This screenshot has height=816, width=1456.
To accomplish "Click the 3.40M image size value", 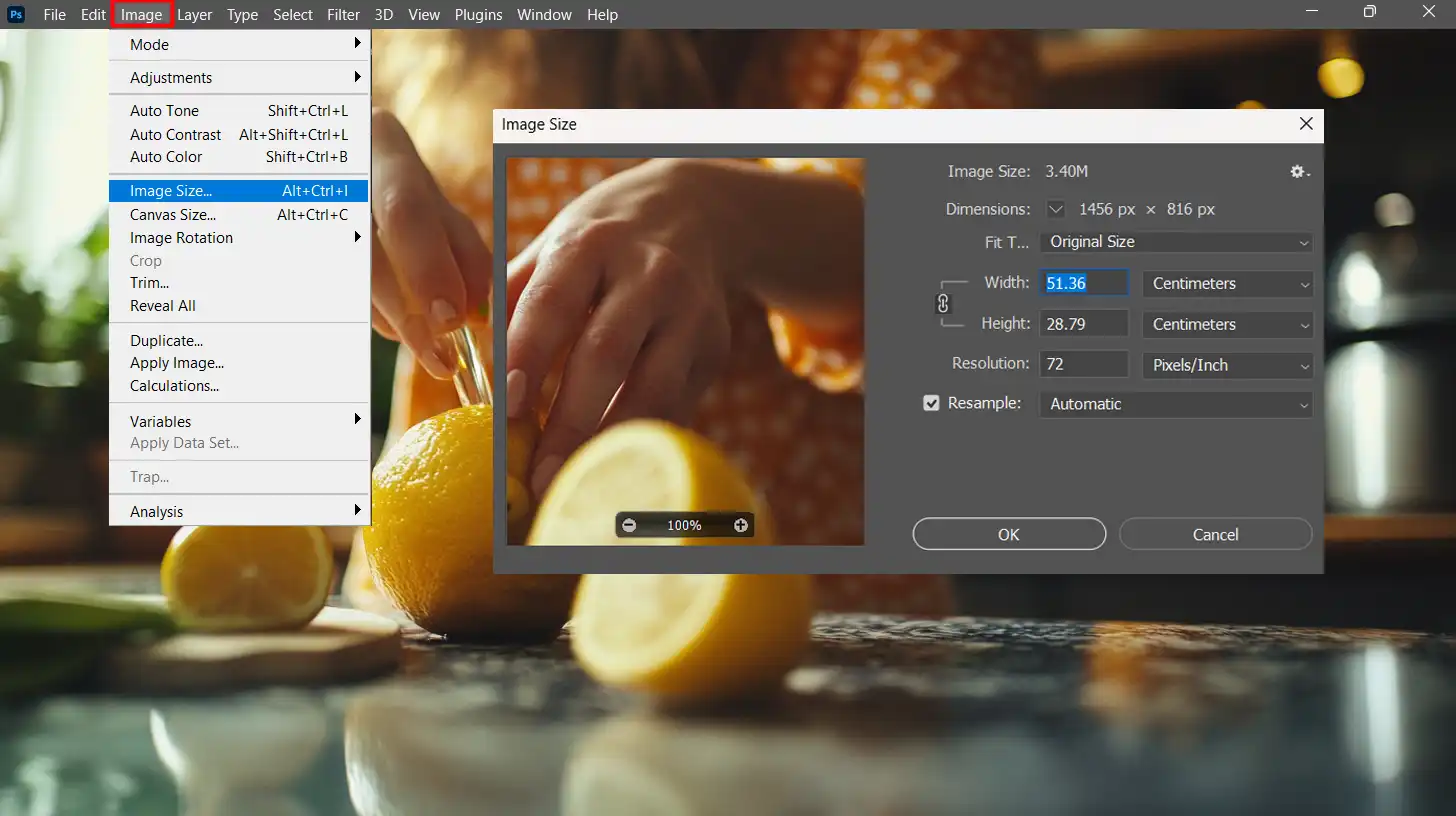I will click(1067, 172).
